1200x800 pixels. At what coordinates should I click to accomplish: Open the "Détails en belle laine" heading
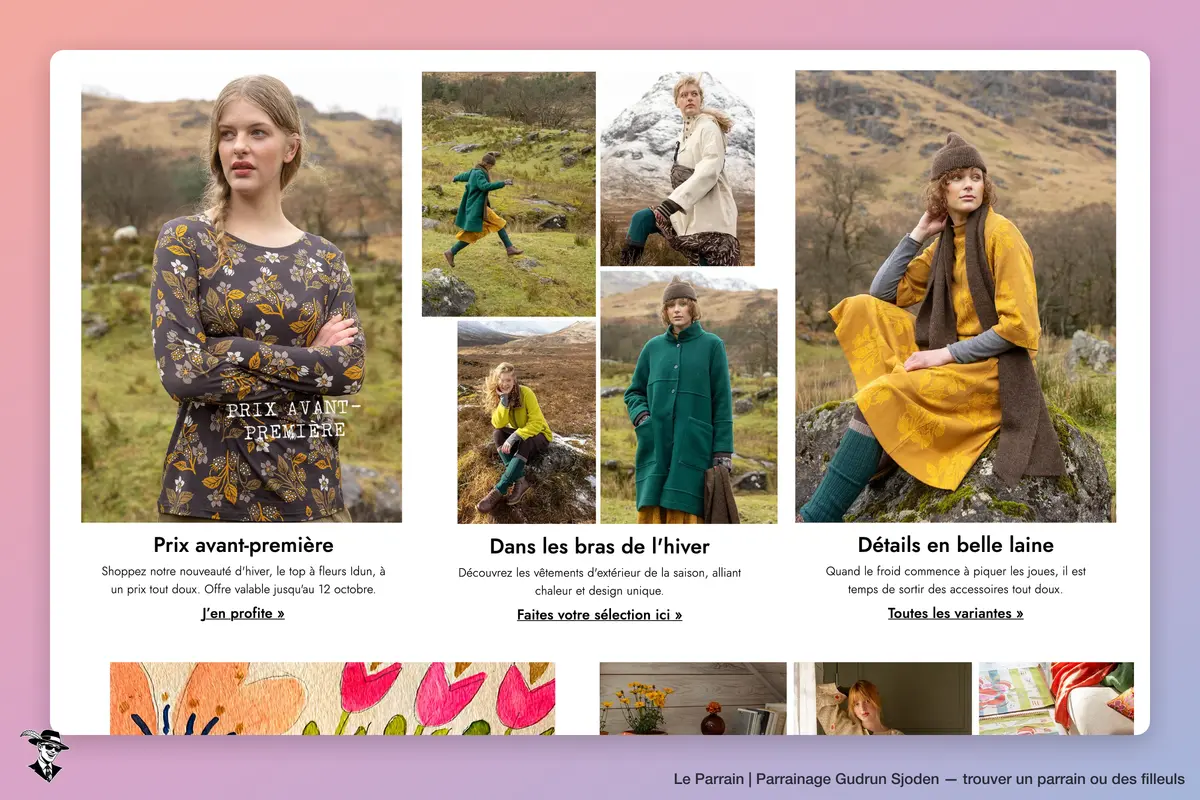click(x=955, y=545)
